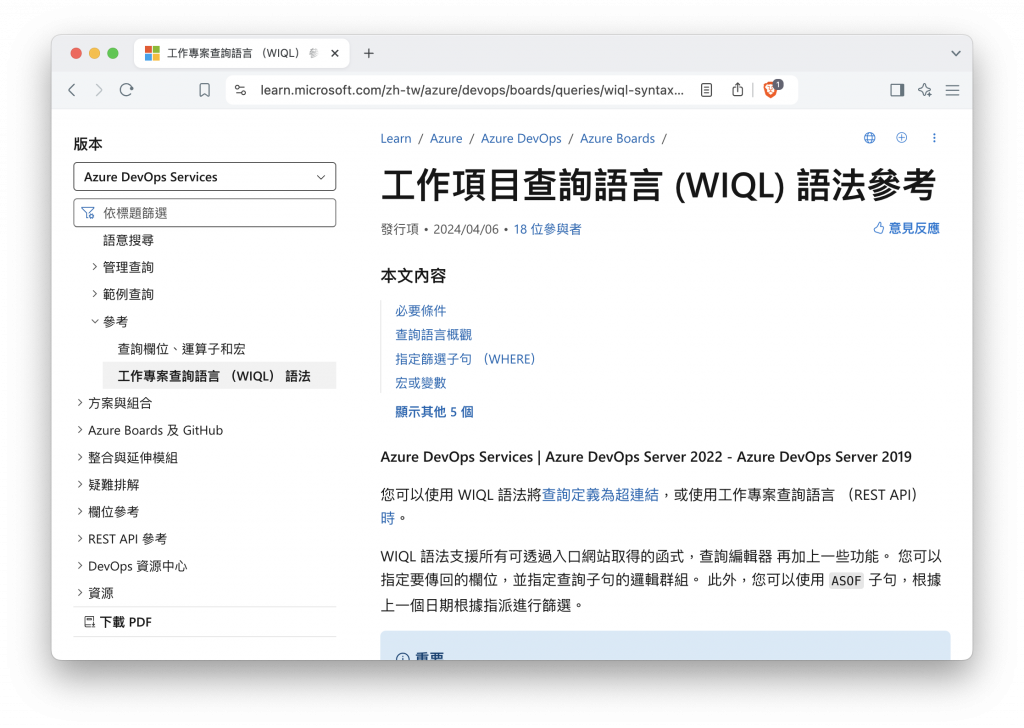Select 語意搜尋 in the sidebar
1024x728 pixels.
pos(128,240)
